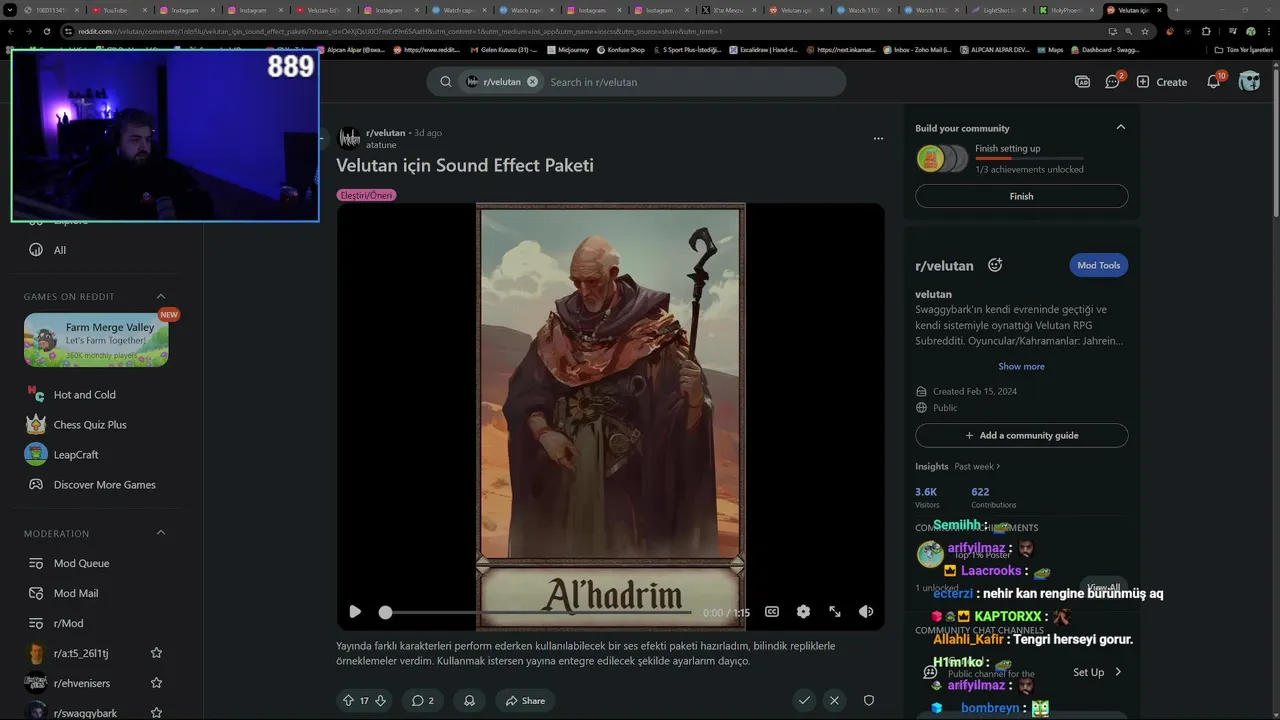The height and width of the screenshot is (720, 1280).
Task: Collapse the Games on Reddit section
Action: (x=160, y=296)
